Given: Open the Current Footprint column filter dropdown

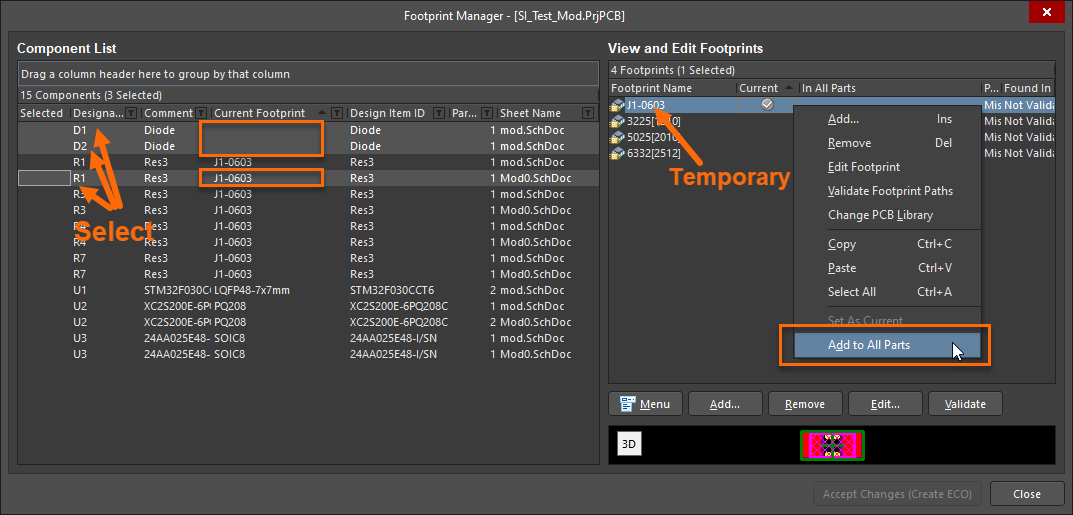Looking at the screenshot, I should (337, 113).
